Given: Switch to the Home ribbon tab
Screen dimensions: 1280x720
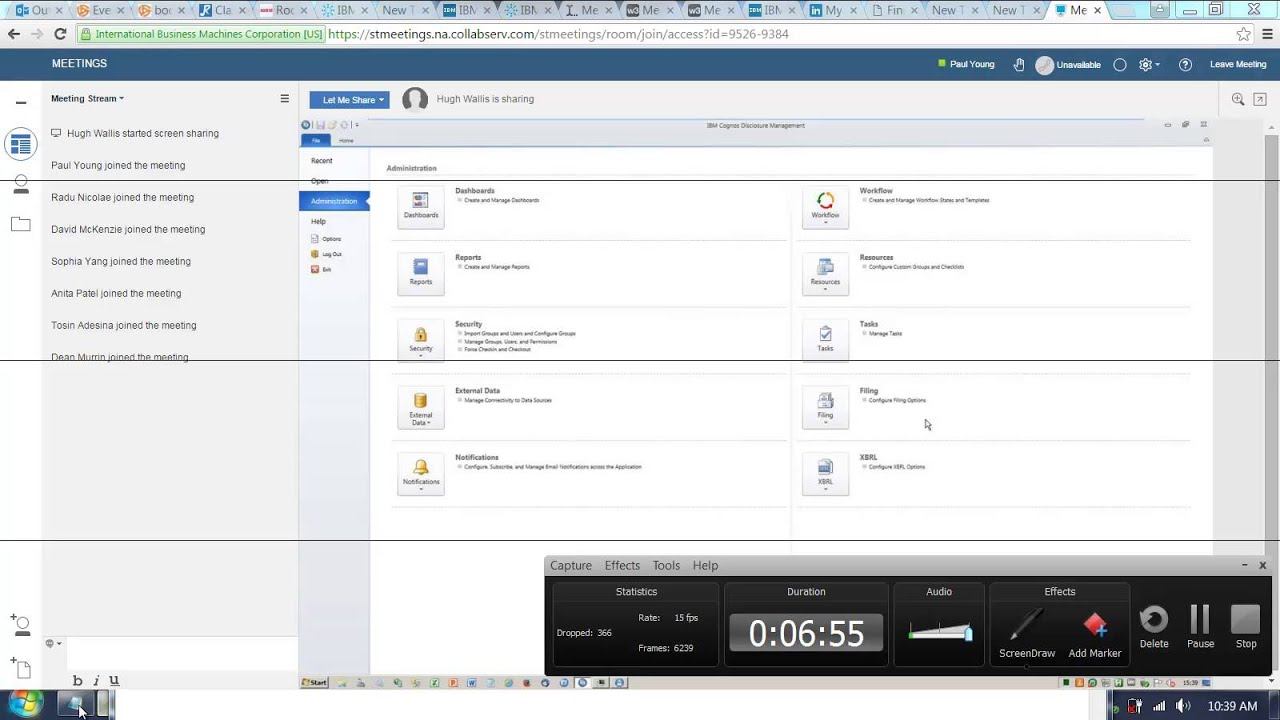Looking at the screenshot, I should pyautogui.click(x=346, y=141).
